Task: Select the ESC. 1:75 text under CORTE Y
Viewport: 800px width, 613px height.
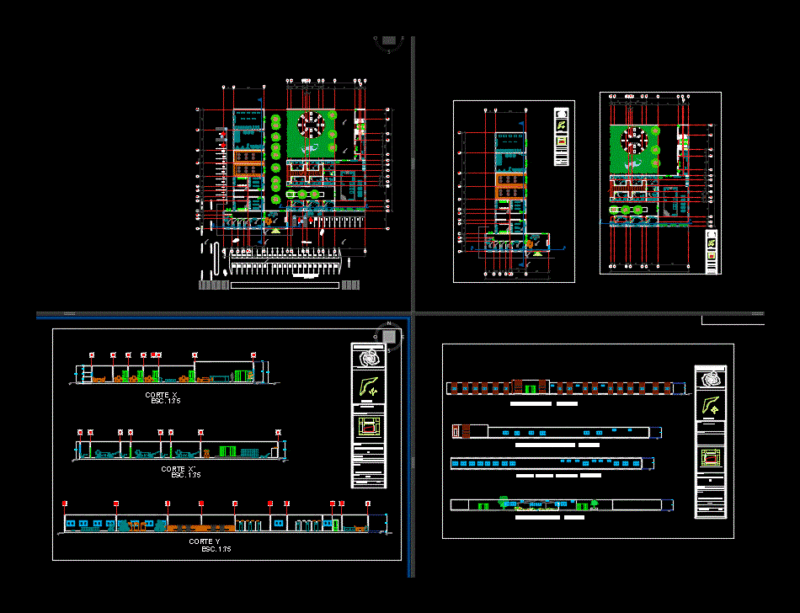Action: (216, 549)
